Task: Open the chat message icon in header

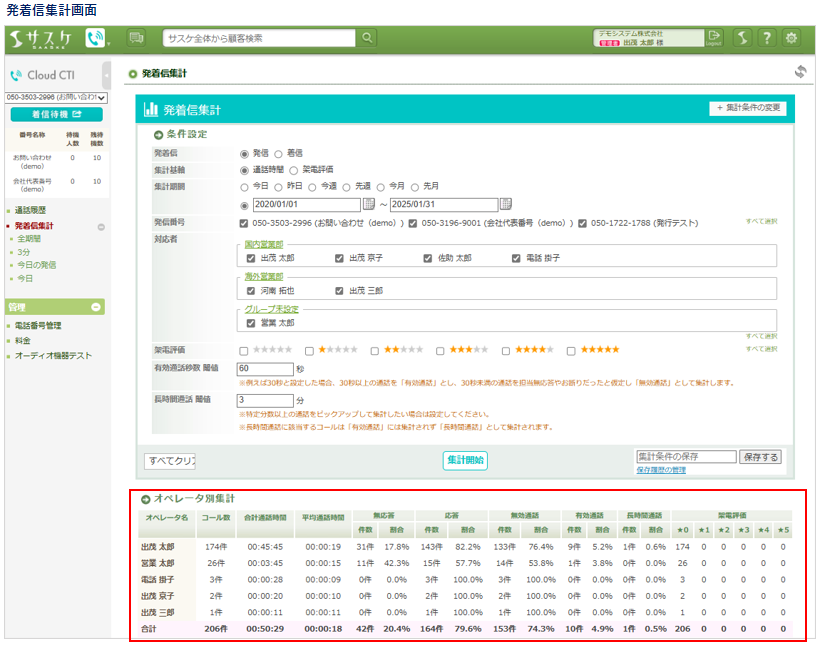Action: 136,38
